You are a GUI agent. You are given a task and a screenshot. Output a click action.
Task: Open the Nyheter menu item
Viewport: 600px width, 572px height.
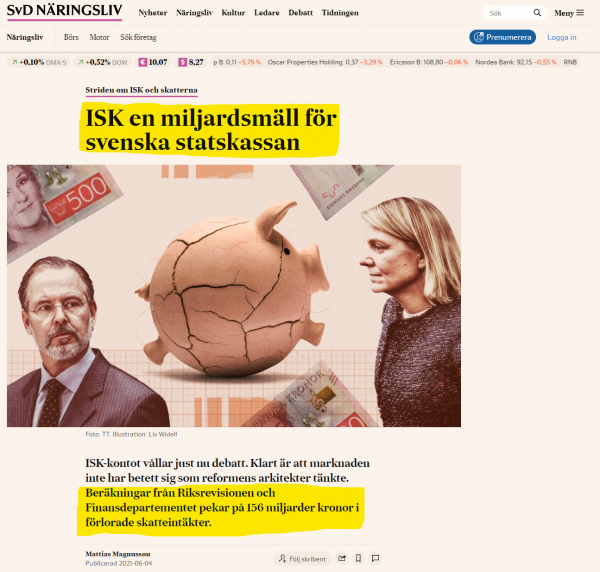(x=153, y=13)
